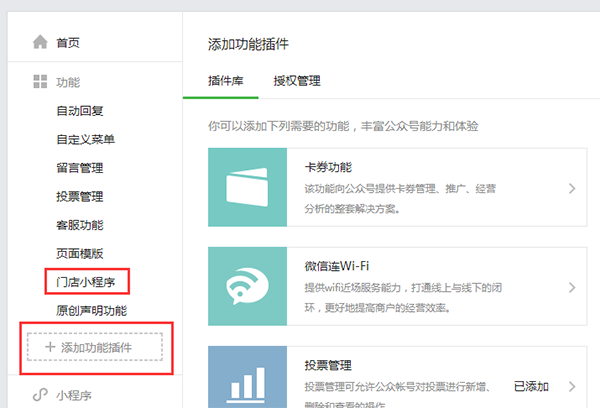
Task: Expand the 微信连Wi-Fi row chevron arrow
Action: (x=571, y=287)
